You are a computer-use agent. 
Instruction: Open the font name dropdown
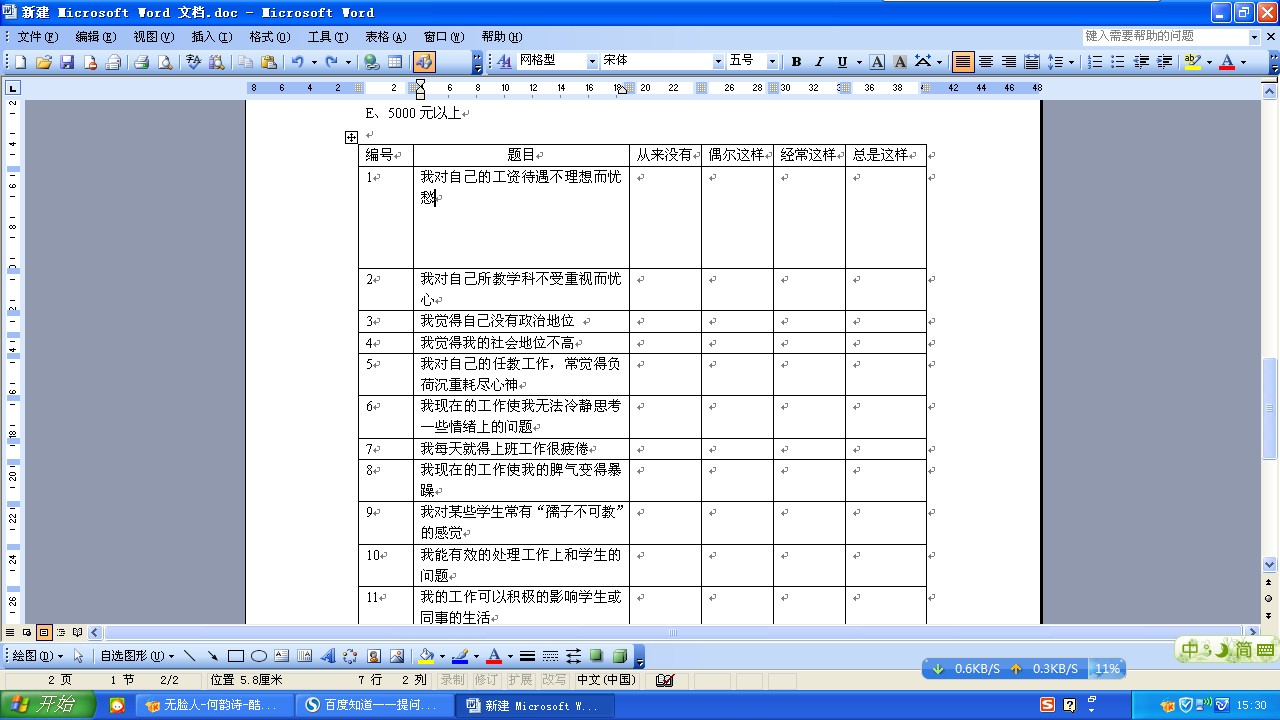coord(717,61)
